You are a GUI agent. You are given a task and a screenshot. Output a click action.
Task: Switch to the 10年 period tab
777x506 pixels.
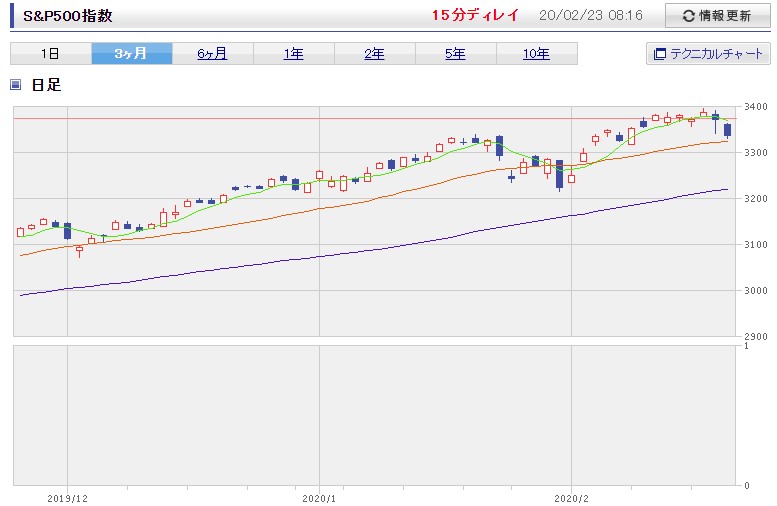(x=537, y=54)
